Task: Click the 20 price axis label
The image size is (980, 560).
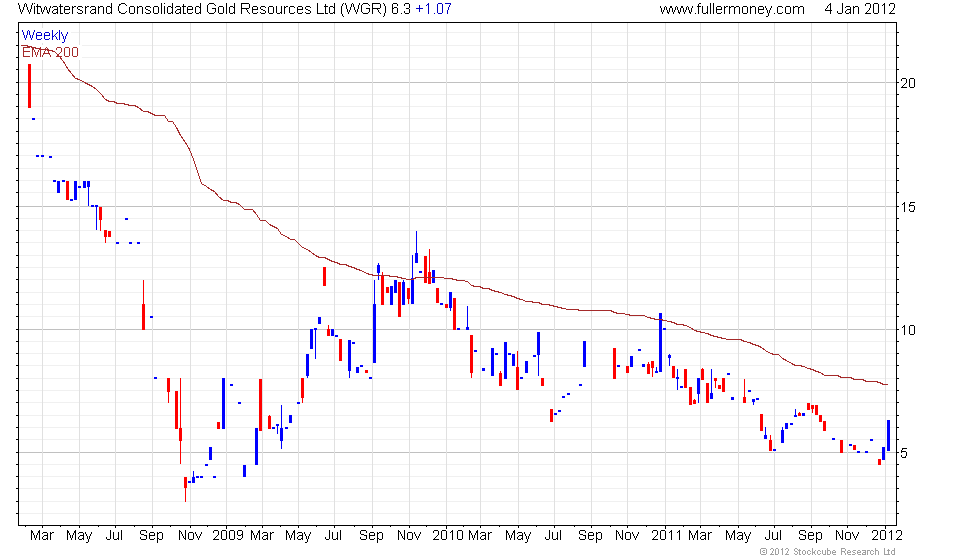Action: click(x=908, y=83)
